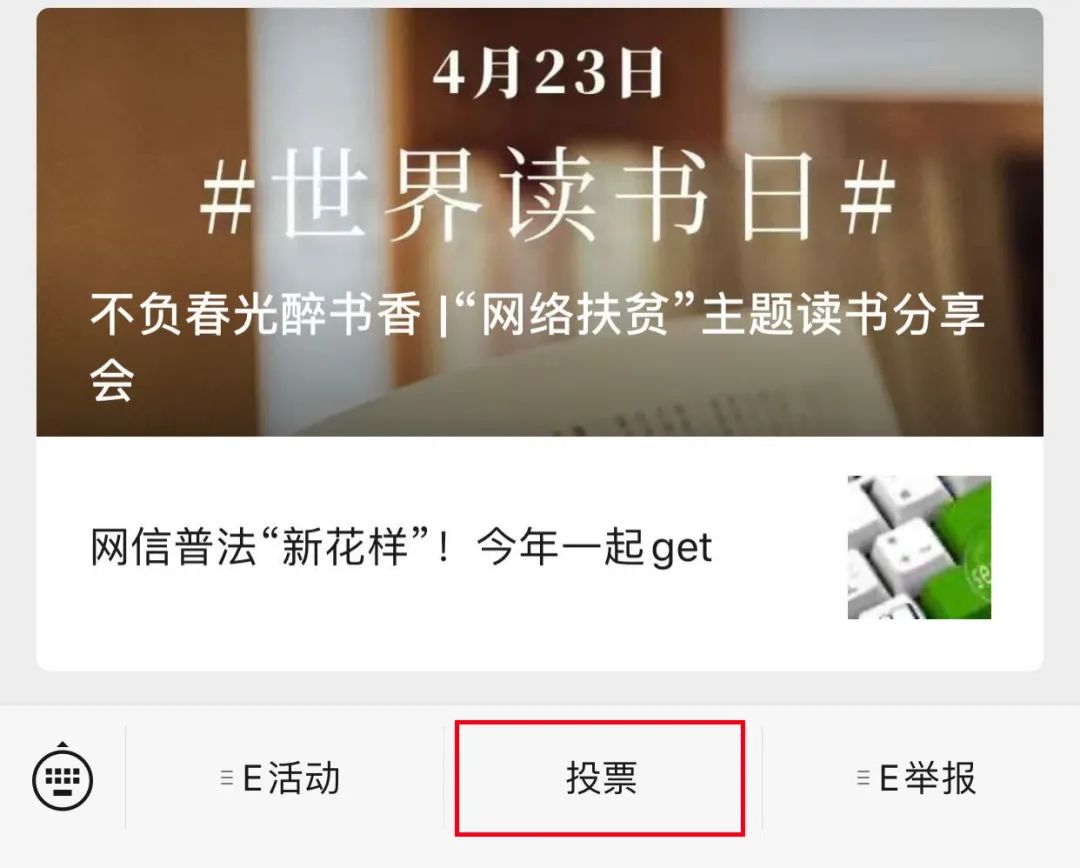
Task: Click the word get in second article title
Action: [x=681, y=549]
